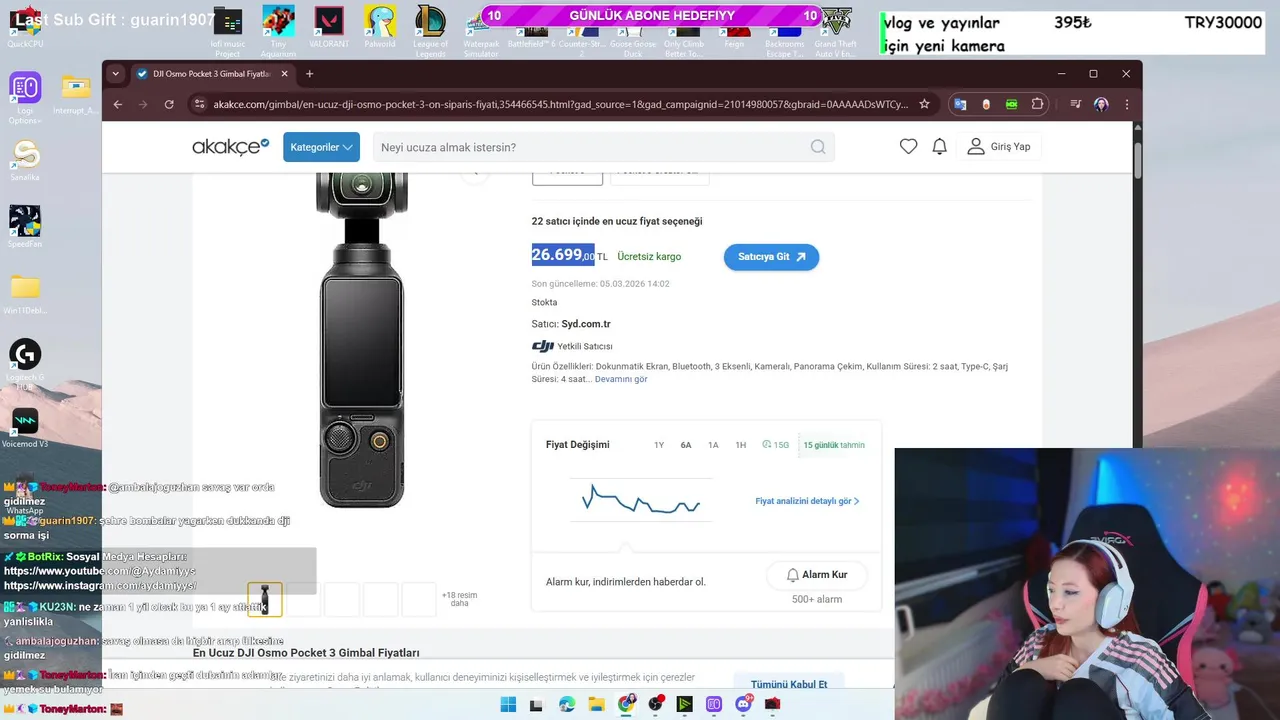Select the 15G price range option

pos(775,445)
